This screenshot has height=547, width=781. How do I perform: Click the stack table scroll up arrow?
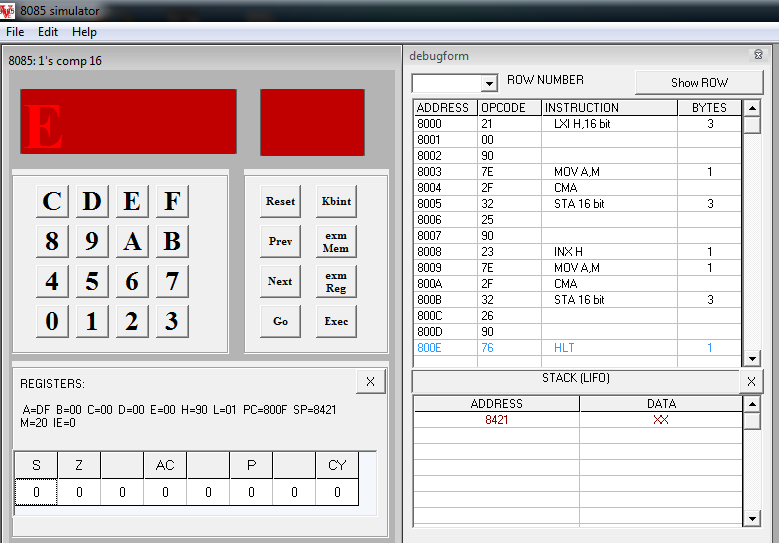pyautogui.click(x=752, y=404)
